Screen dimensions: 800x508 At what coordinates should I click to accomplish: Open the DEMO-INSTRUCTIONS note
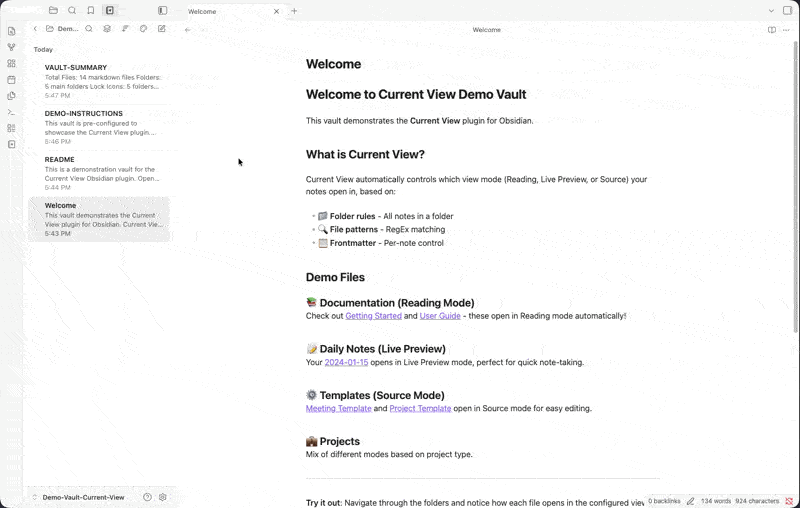[x=99, y=127]
